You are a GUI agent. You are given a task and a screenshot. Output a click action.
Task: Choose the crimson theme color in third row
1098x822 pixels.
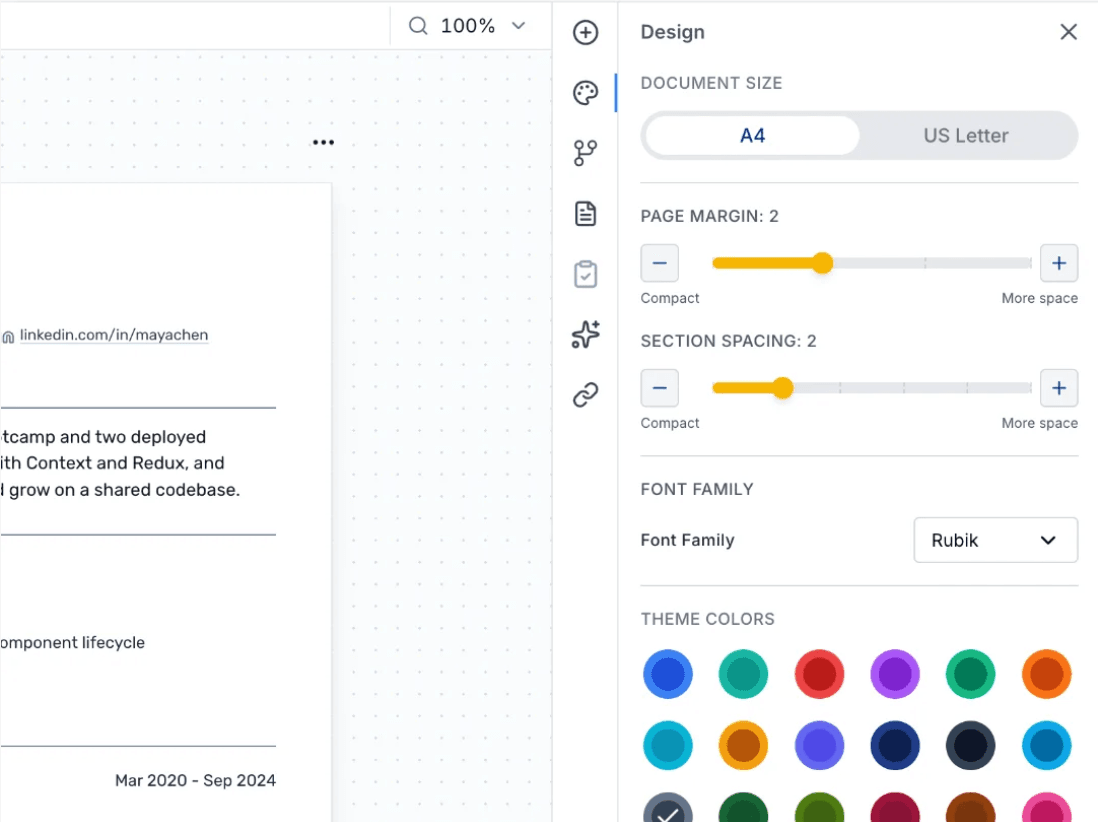click(x=895, y=809)
